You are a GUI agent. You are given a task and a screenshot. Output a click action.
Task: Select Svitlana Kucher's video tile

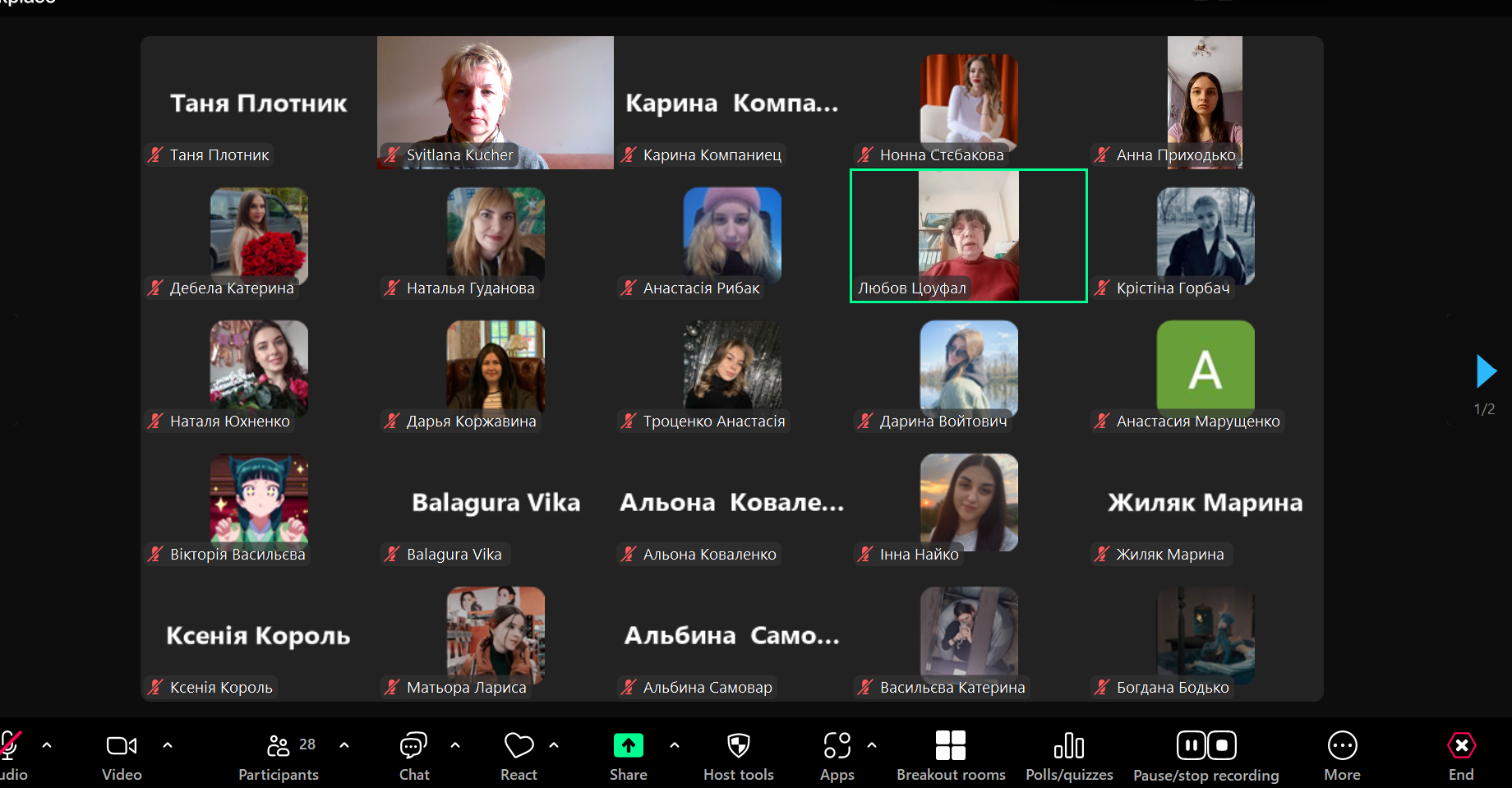click(495, 103)
